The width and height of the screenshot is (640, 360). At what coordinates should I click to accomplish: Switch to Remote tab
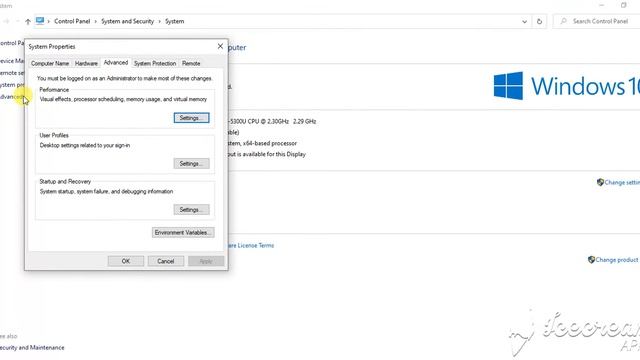pos(191,64)
